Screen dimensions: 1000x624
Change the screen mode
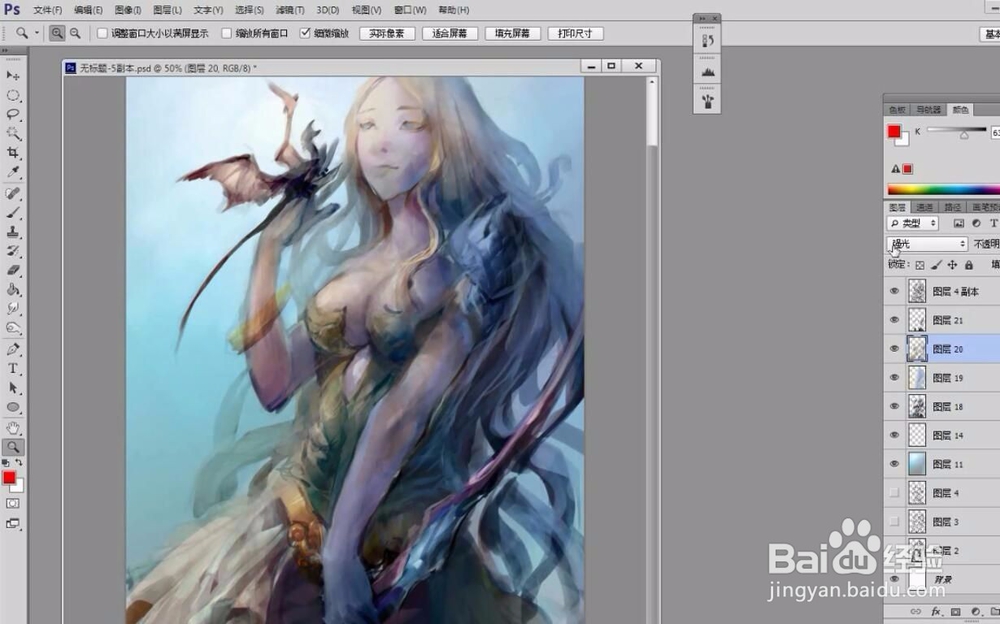point(13,524)
